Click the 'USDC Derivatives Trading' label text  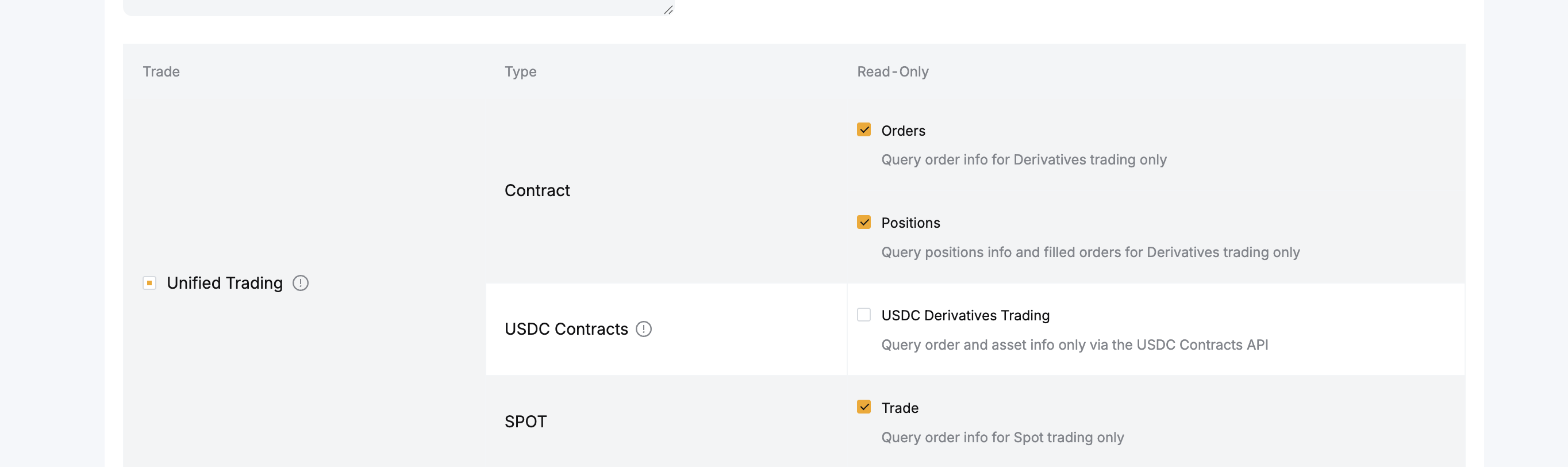966,315
